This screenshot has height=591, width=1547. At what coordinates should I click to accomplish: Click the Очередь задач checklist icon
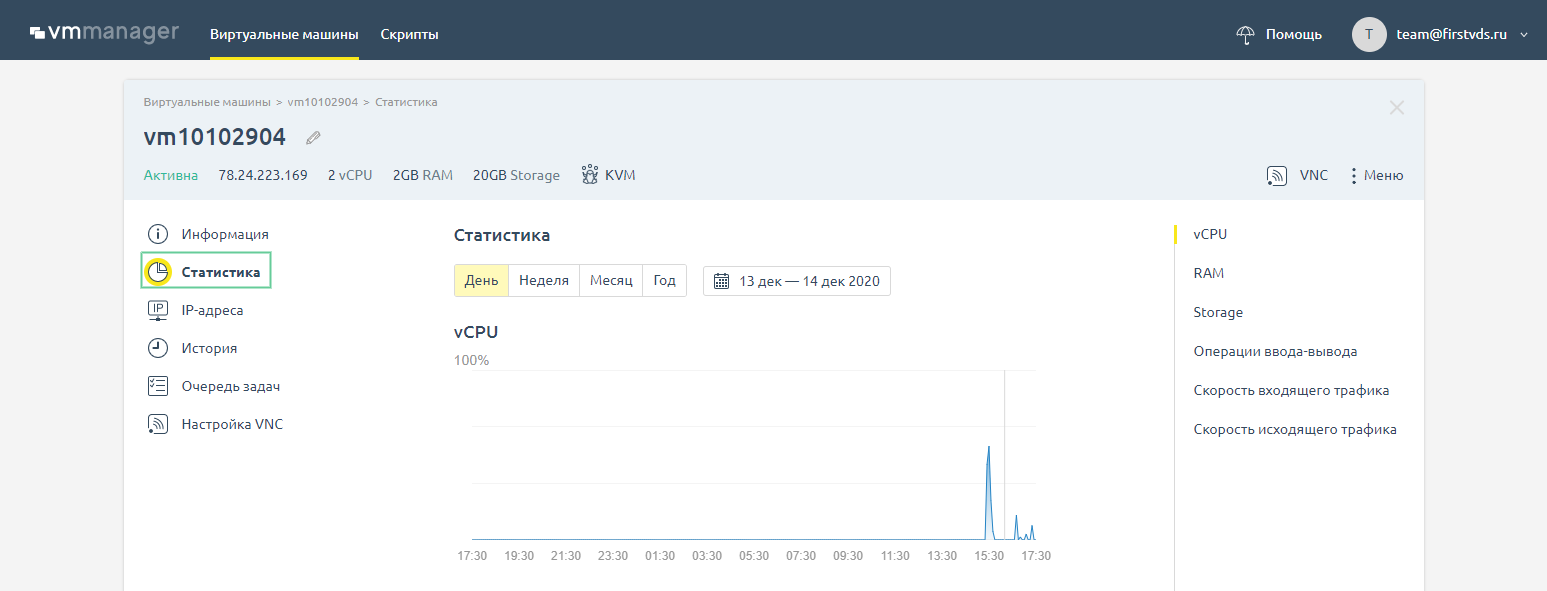point(158,386)
